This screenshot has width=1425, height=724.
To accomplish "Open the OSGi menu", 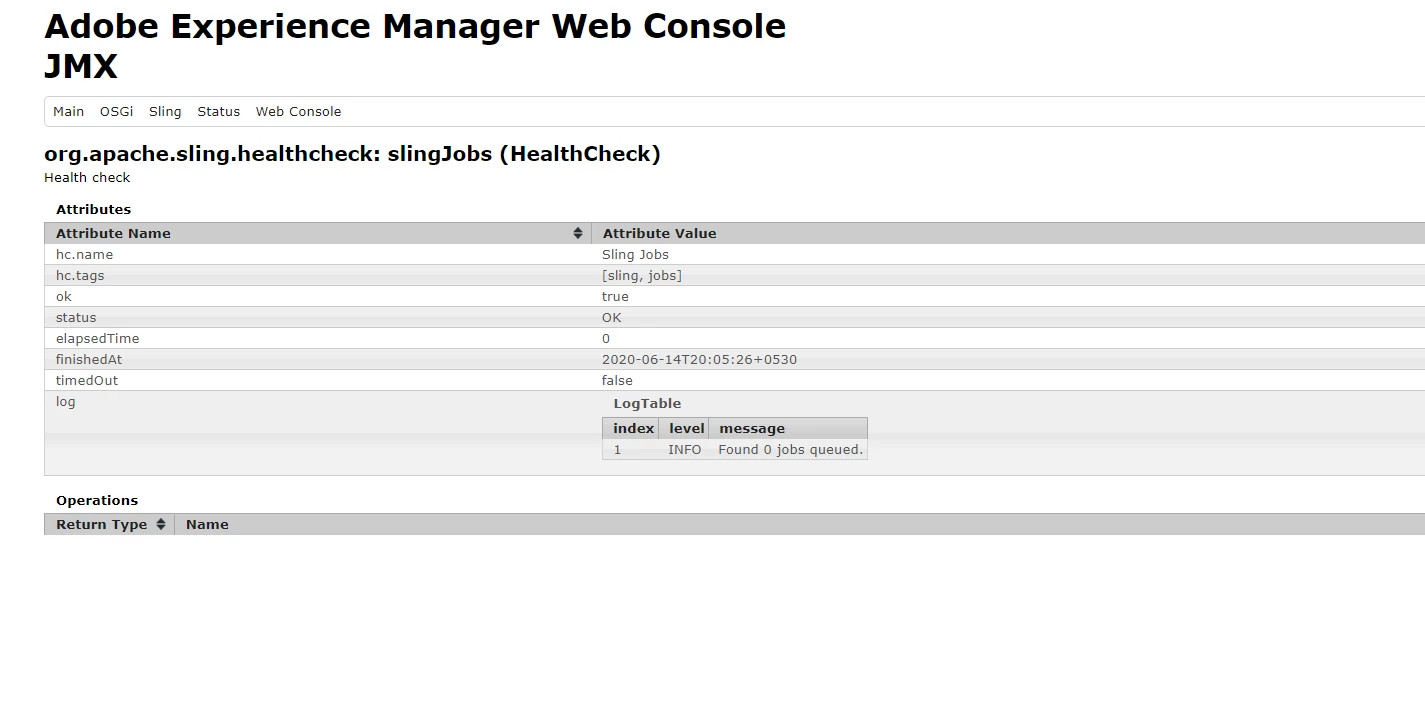I will coord(116,112).
